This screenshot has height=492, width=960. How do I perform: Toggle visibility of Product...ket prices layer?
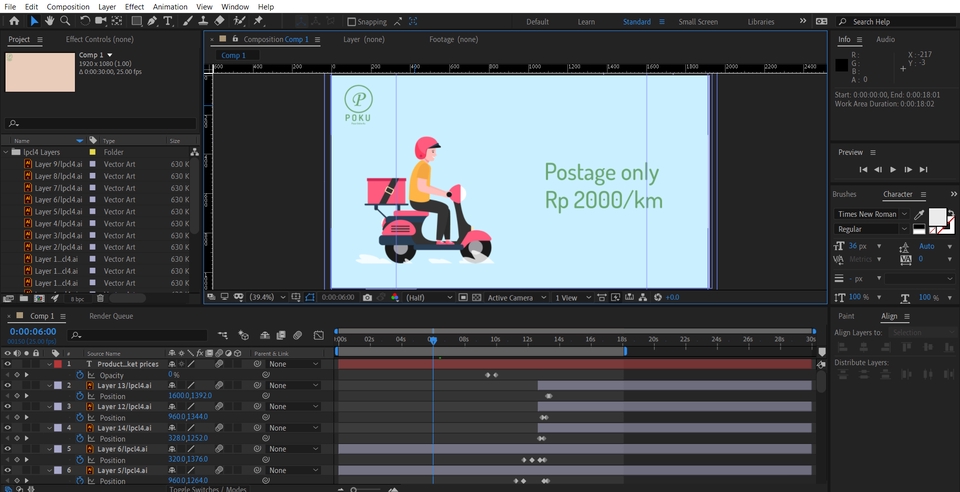8,364
